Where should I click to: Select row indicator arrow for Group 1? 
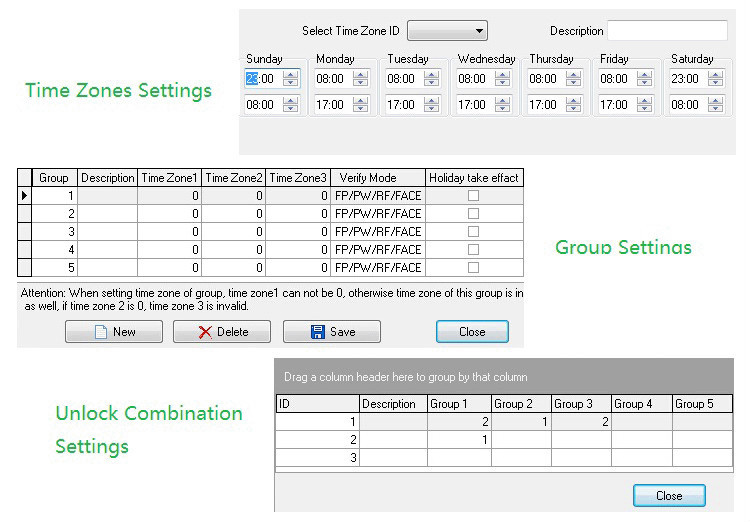click(x=24, y=196)
